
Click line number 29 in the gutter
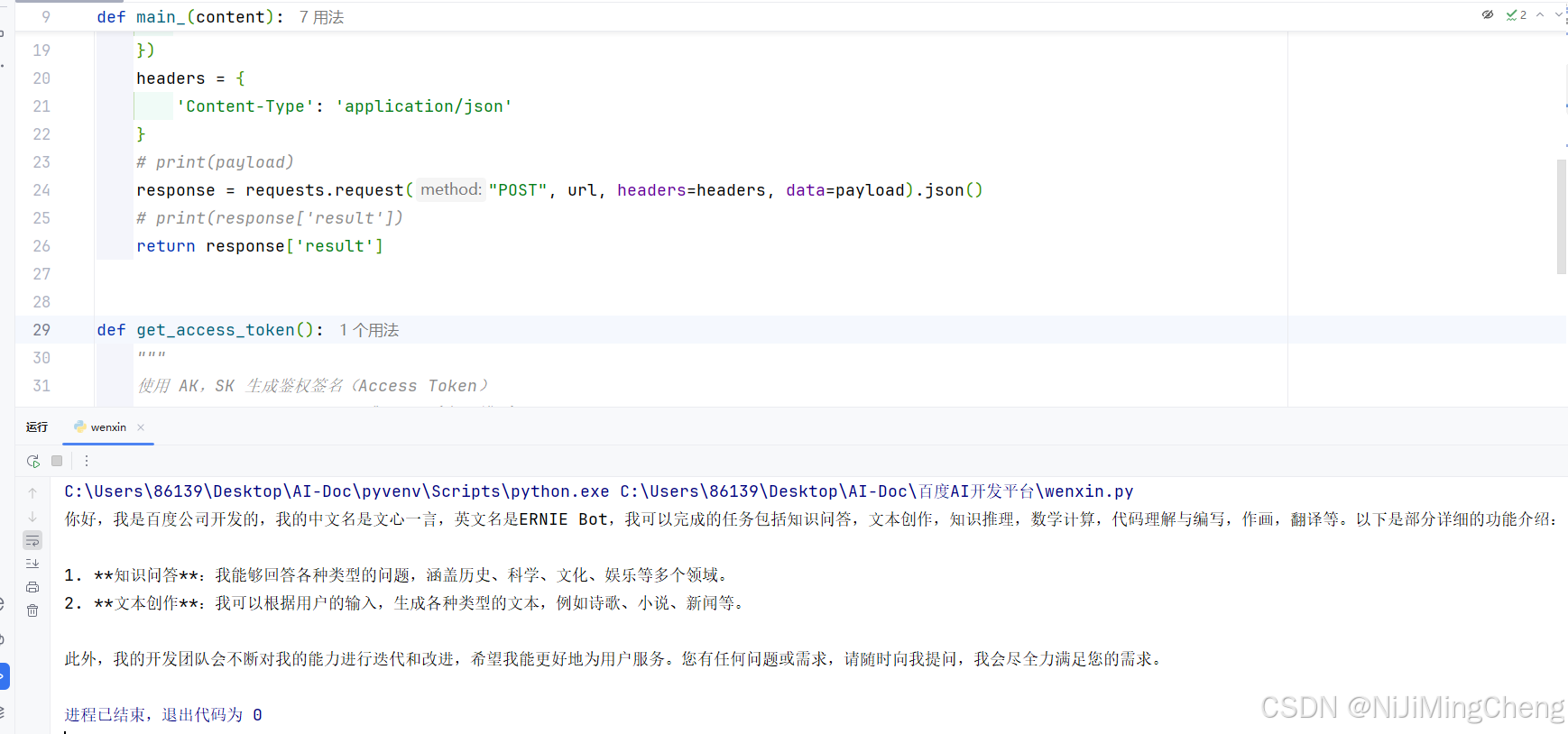(x=42, y=330)
